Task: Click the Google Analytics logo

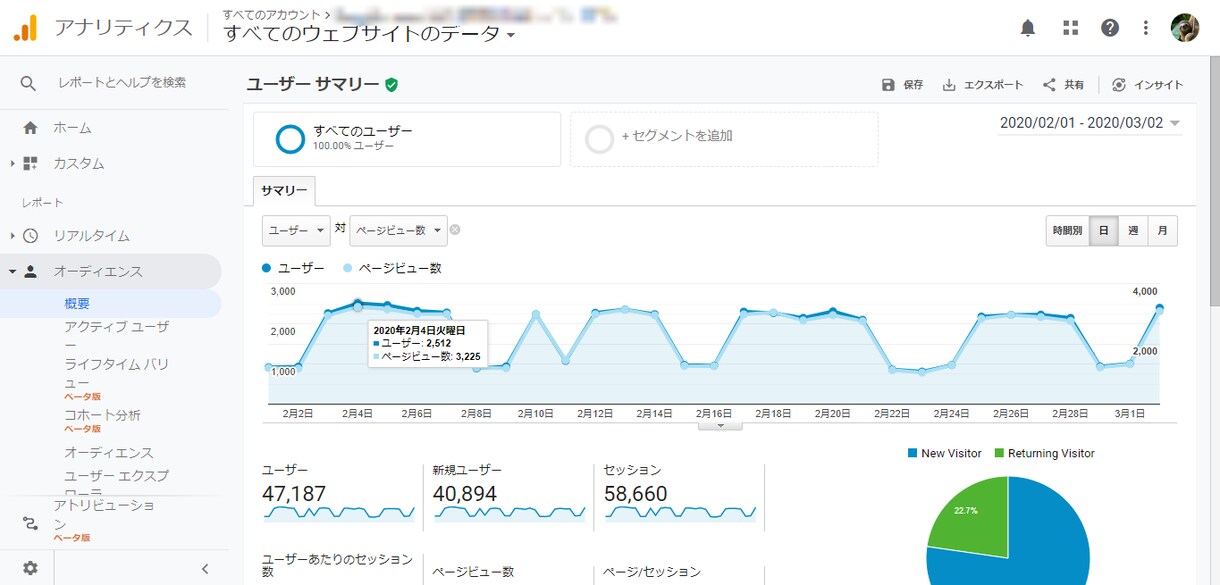Action: 25,28
